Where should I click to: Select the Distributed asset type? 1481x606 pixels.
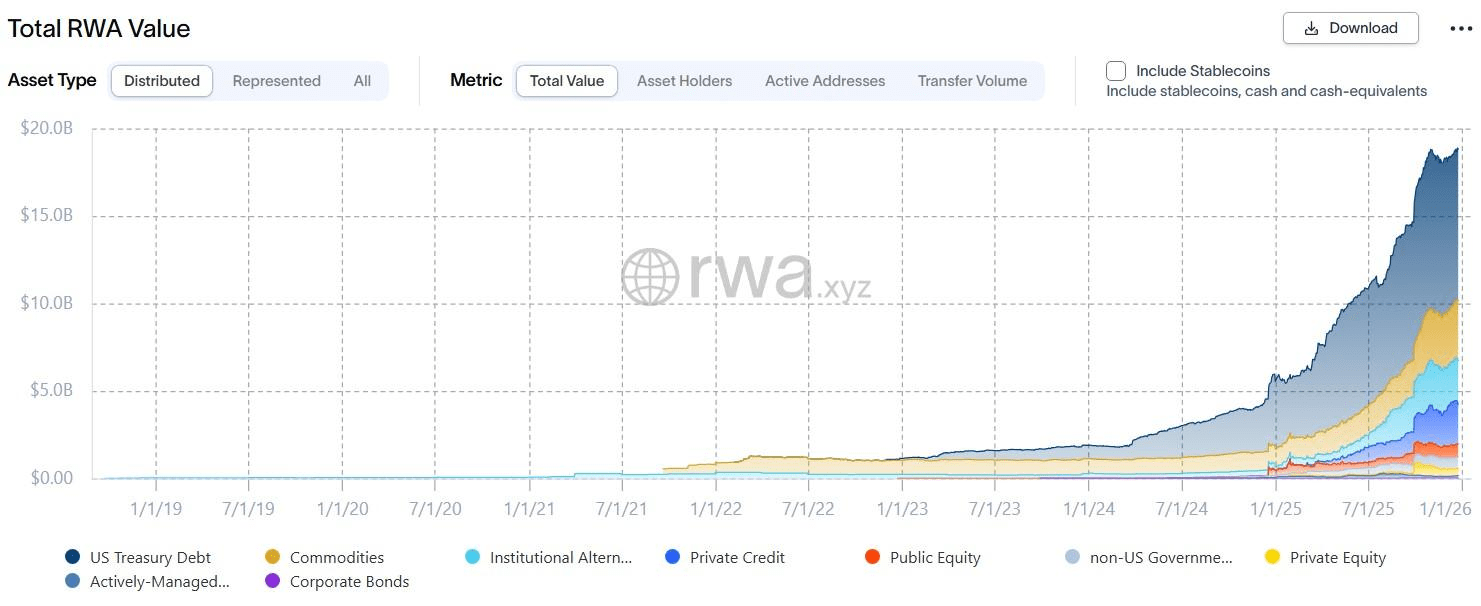click(162, 81)
